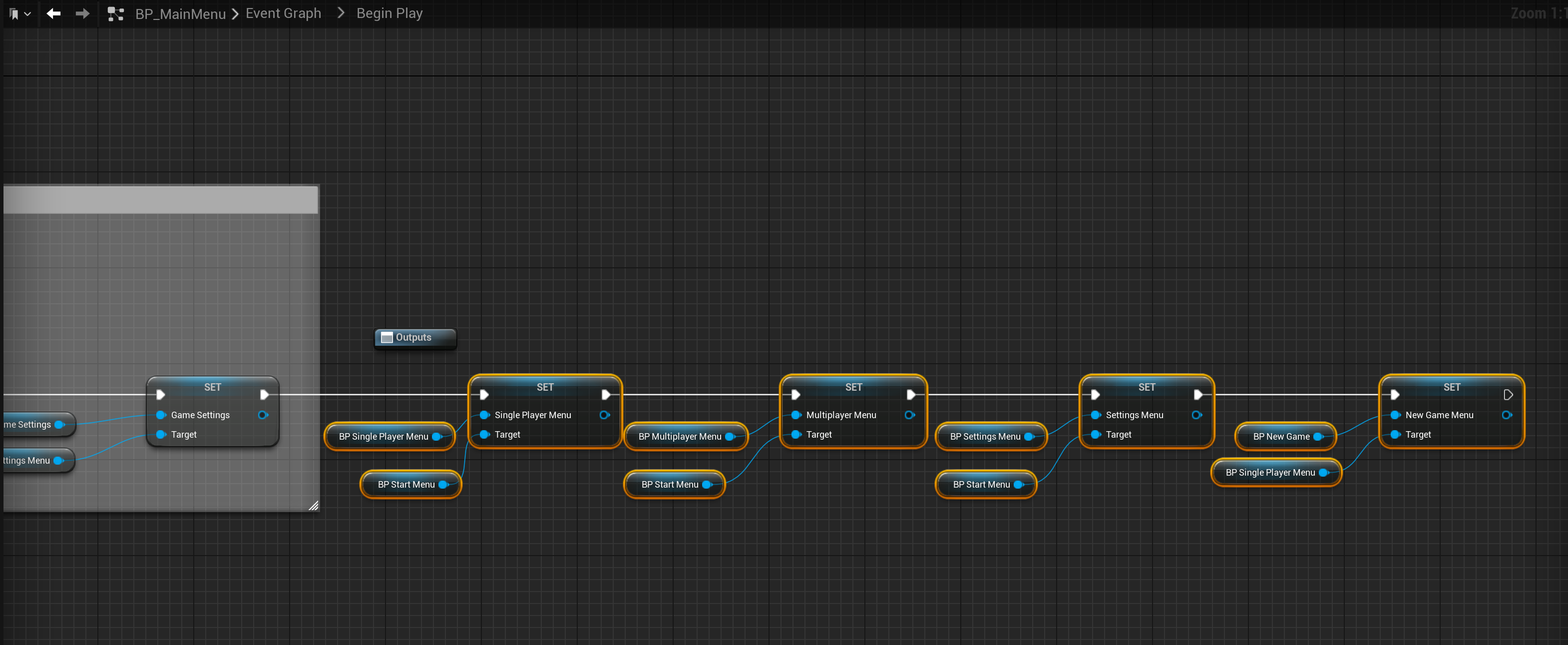Click the Game Settings SET node title
The image size is (1568, 645).
212,387
